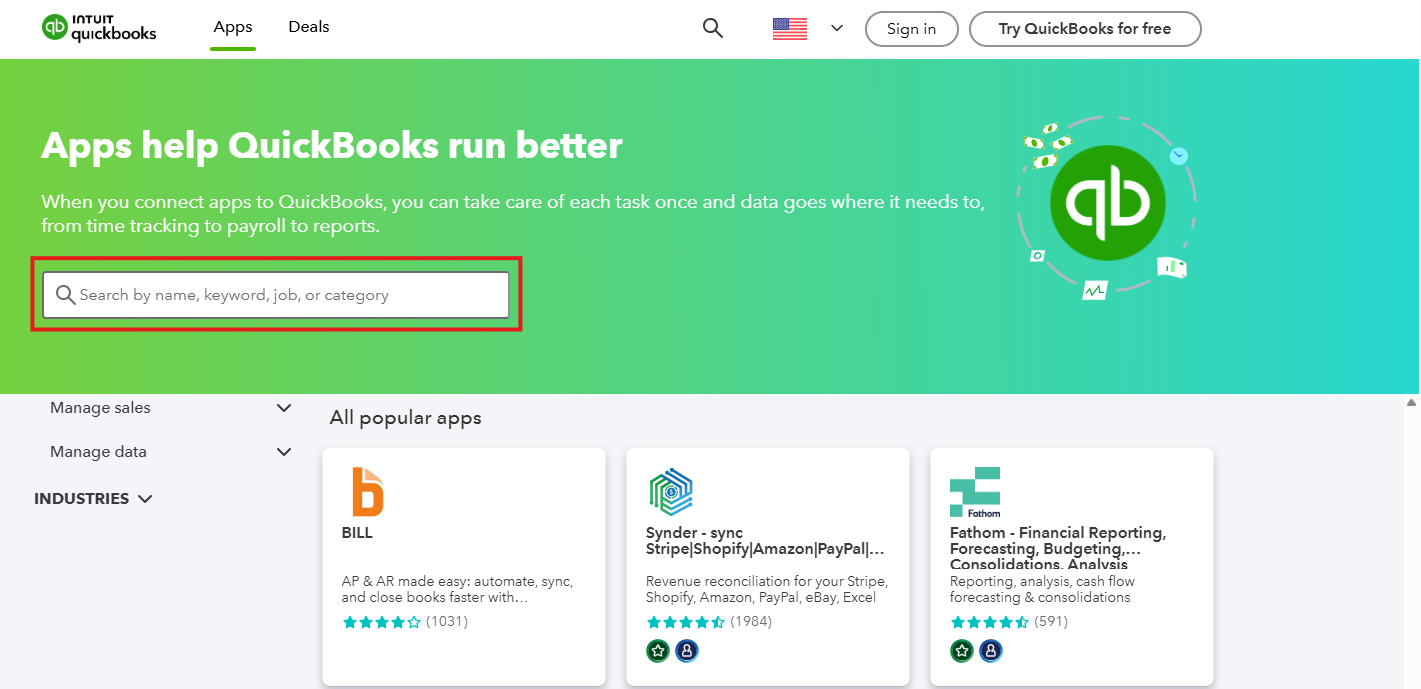Click BILL description 'AP & AR made easy'
This screenshot has width=1421, height=689.
[458, 589]
